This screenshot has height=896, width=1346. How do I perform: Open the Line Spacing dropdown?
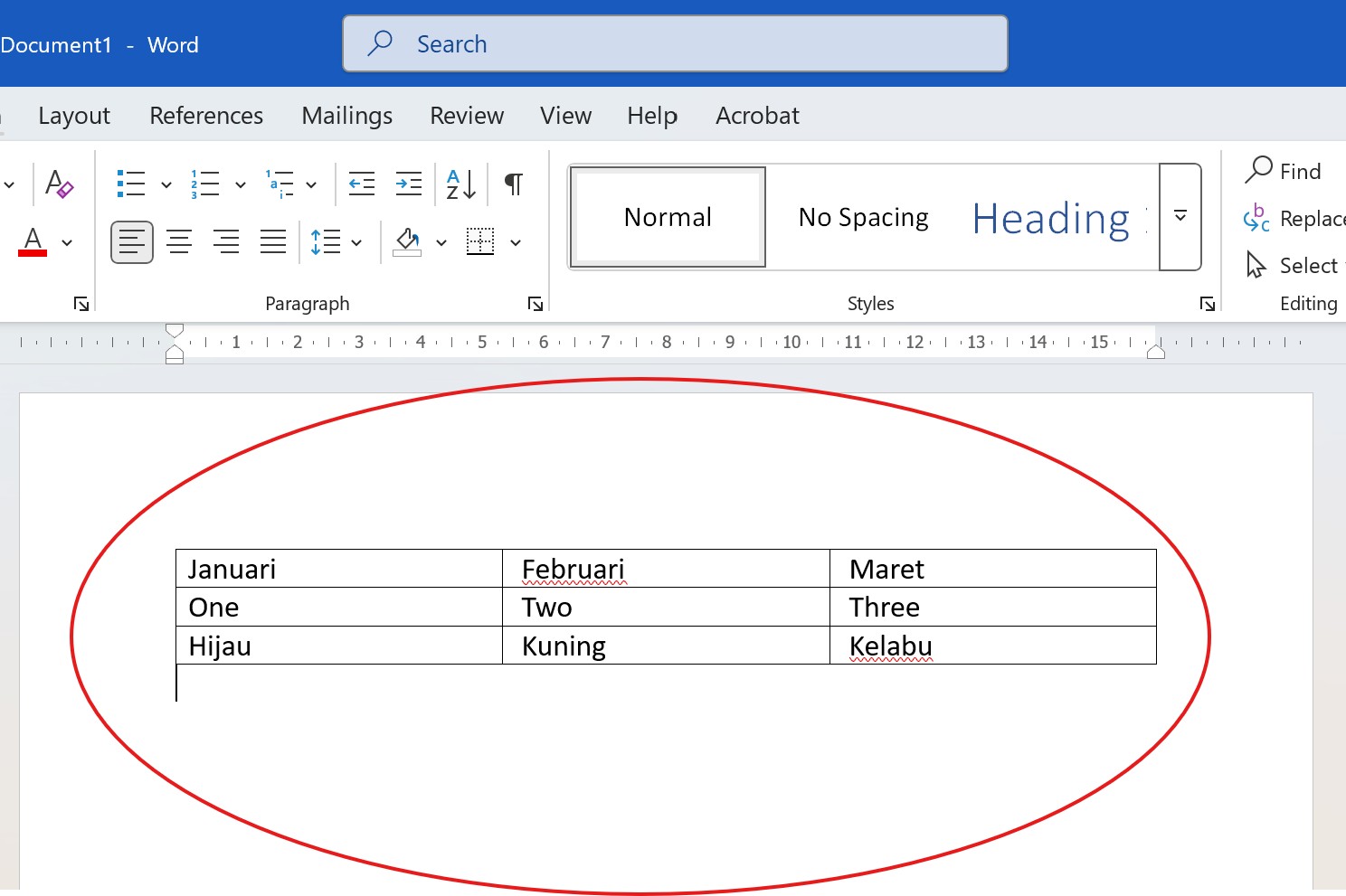pos(356,241)
